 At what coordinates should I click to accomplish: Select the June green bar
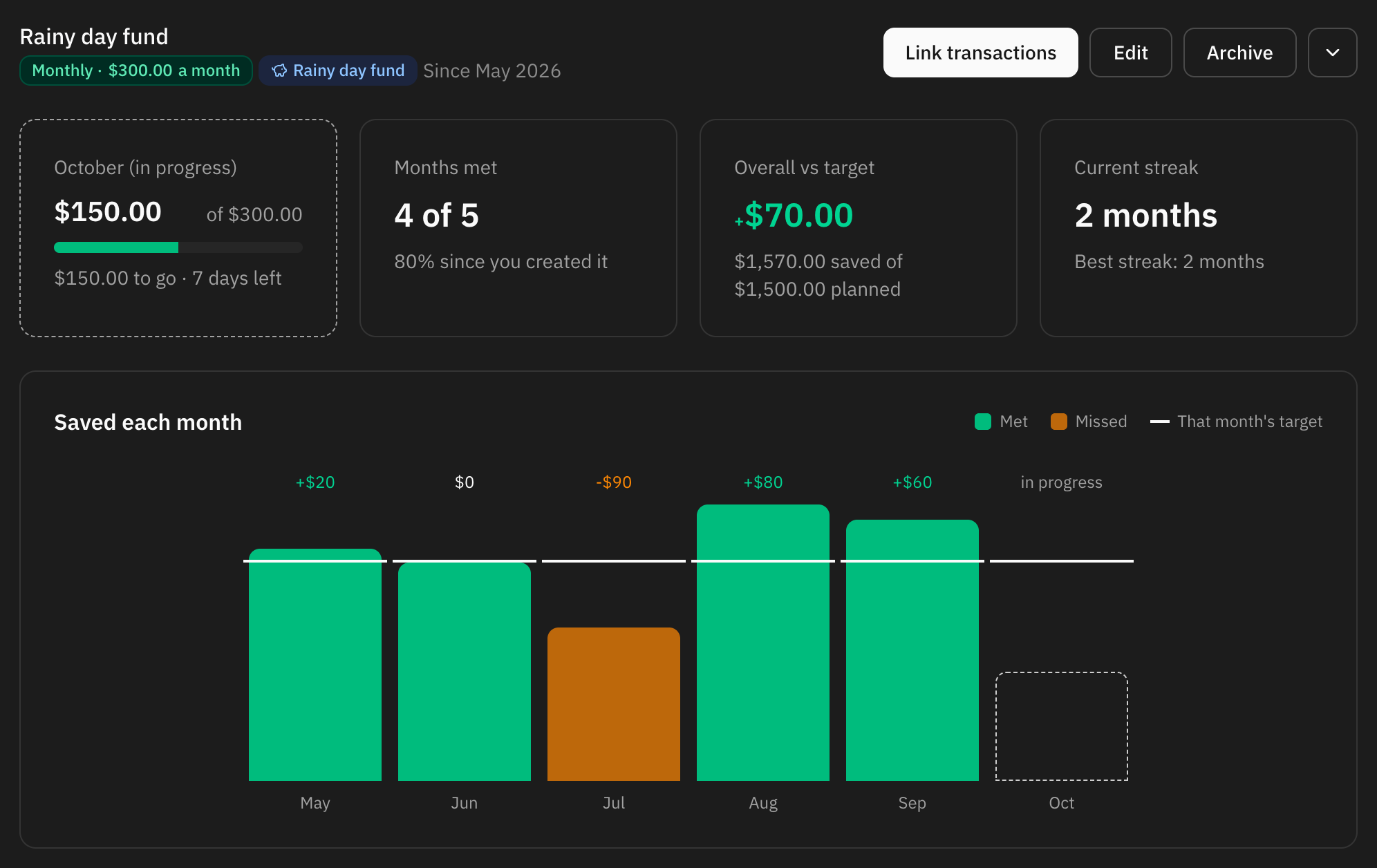coord(465,672)
